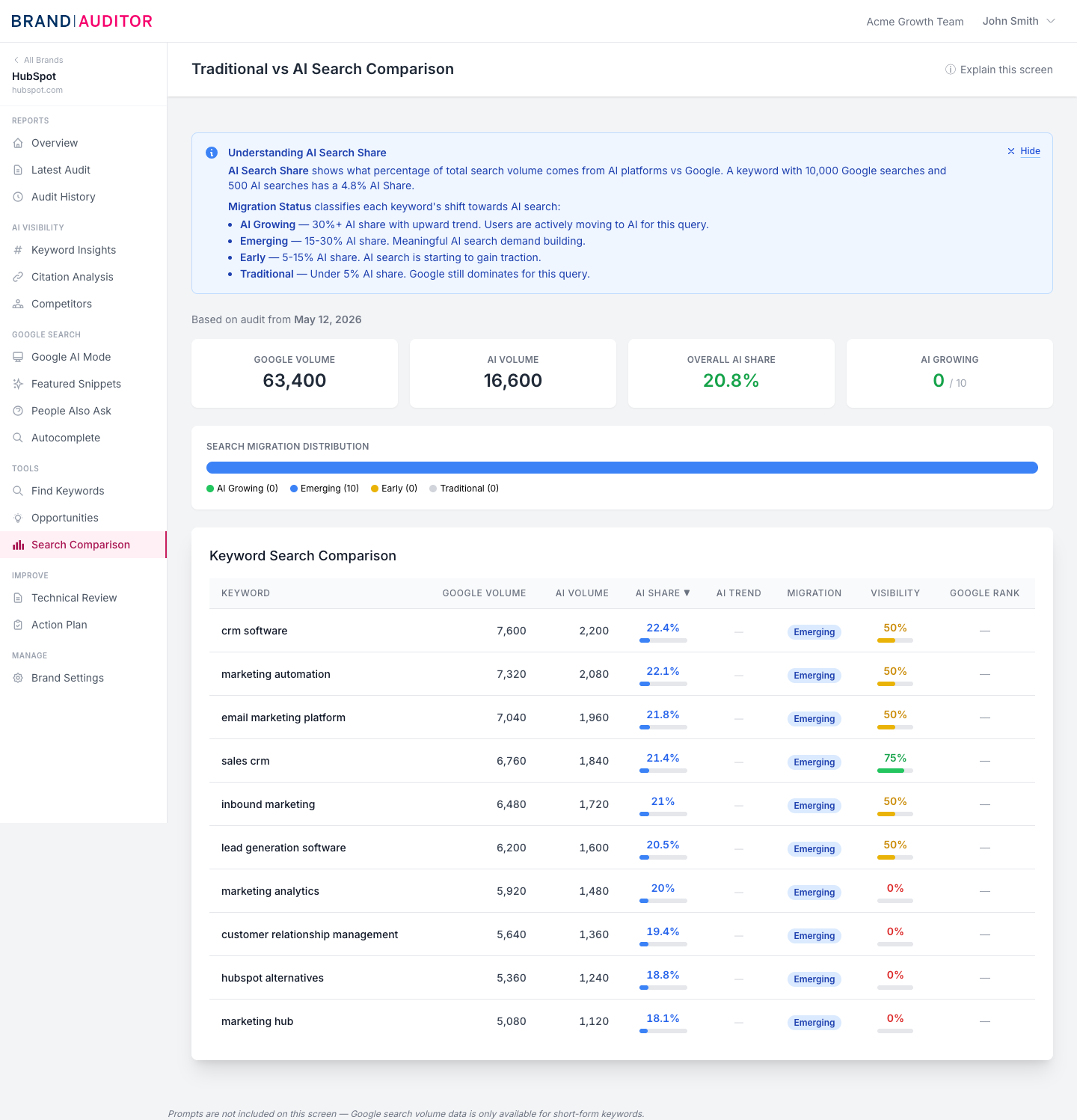The image size is (1077, 1120).
Task: Click the hubspot alternatives keyword
Action: pos(273,978)
